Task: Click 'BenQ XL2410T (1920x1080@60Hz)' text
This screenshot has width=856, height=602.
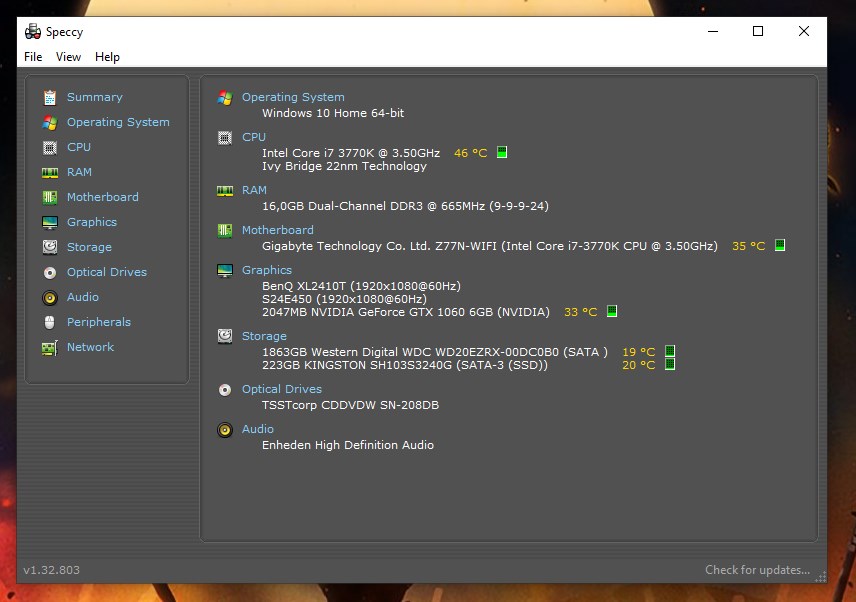Action: (x=361, y=286)
